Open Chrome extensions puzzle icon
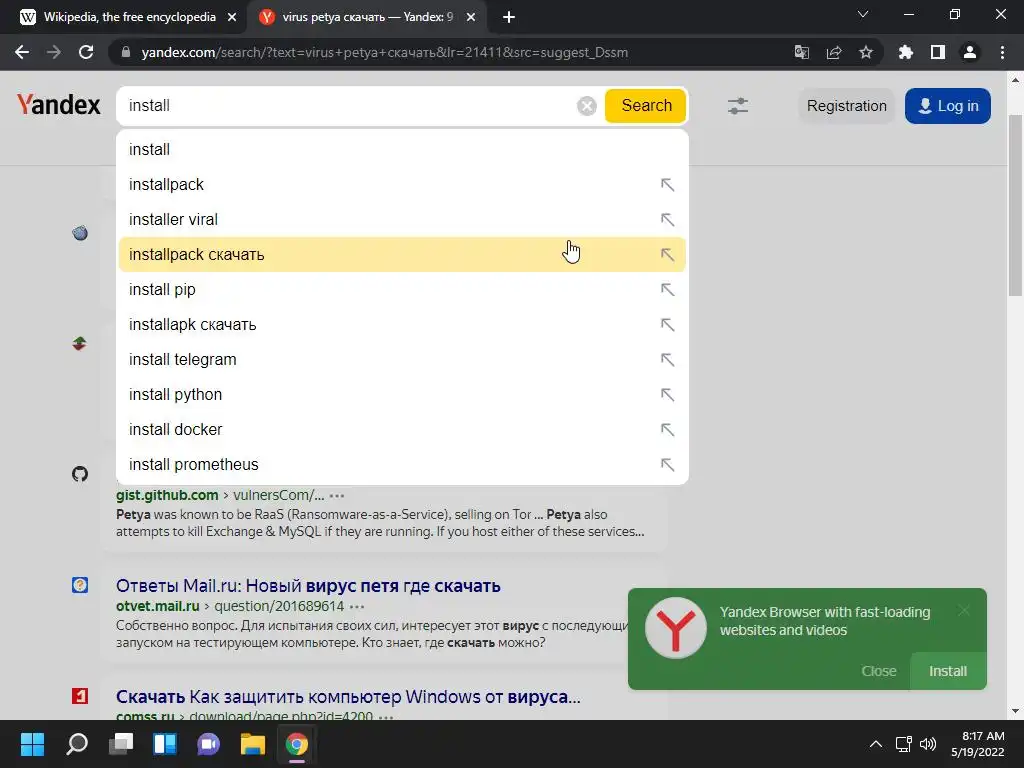 [905, 52]
